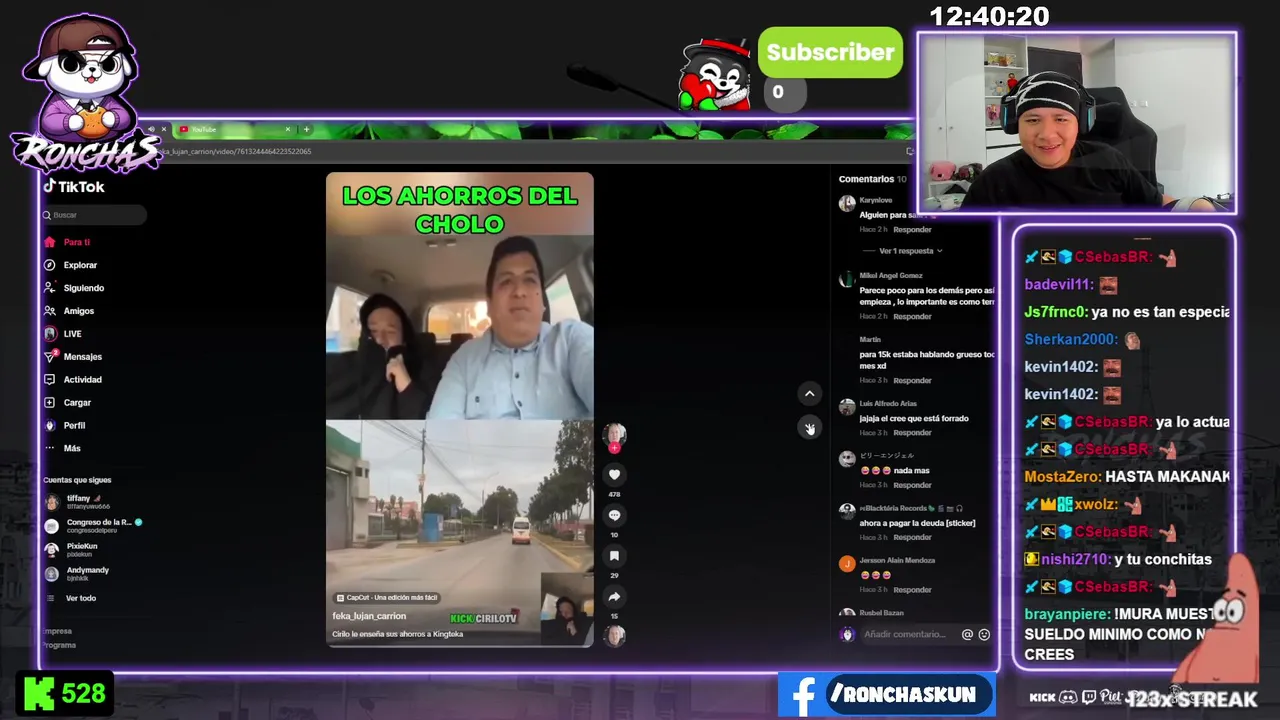1280x720 pixels.
Task: Open Explorar in TikTok sidebar
Action: (71, 265)
